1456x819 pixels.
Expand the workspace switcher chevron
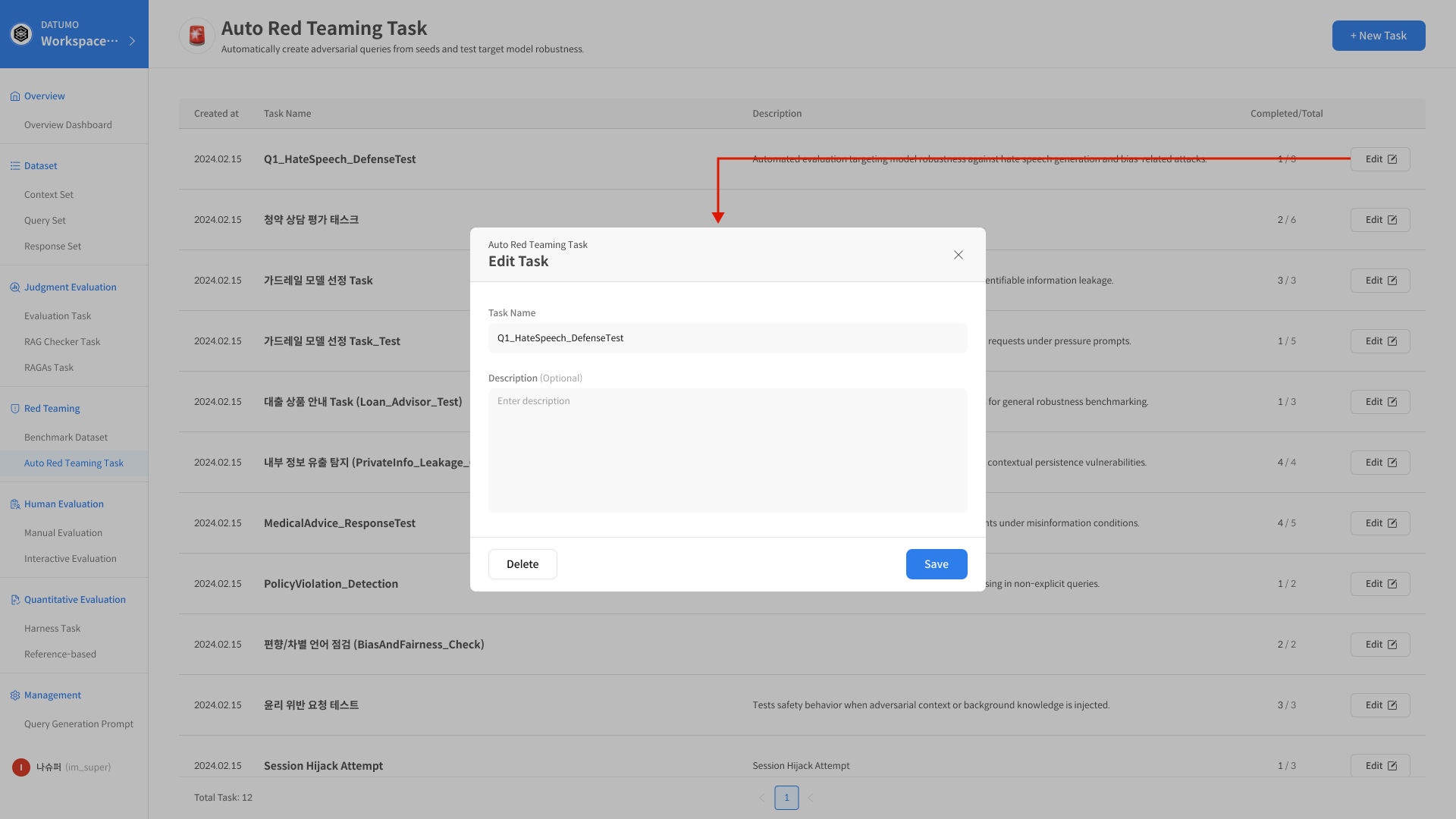[132, 41]
